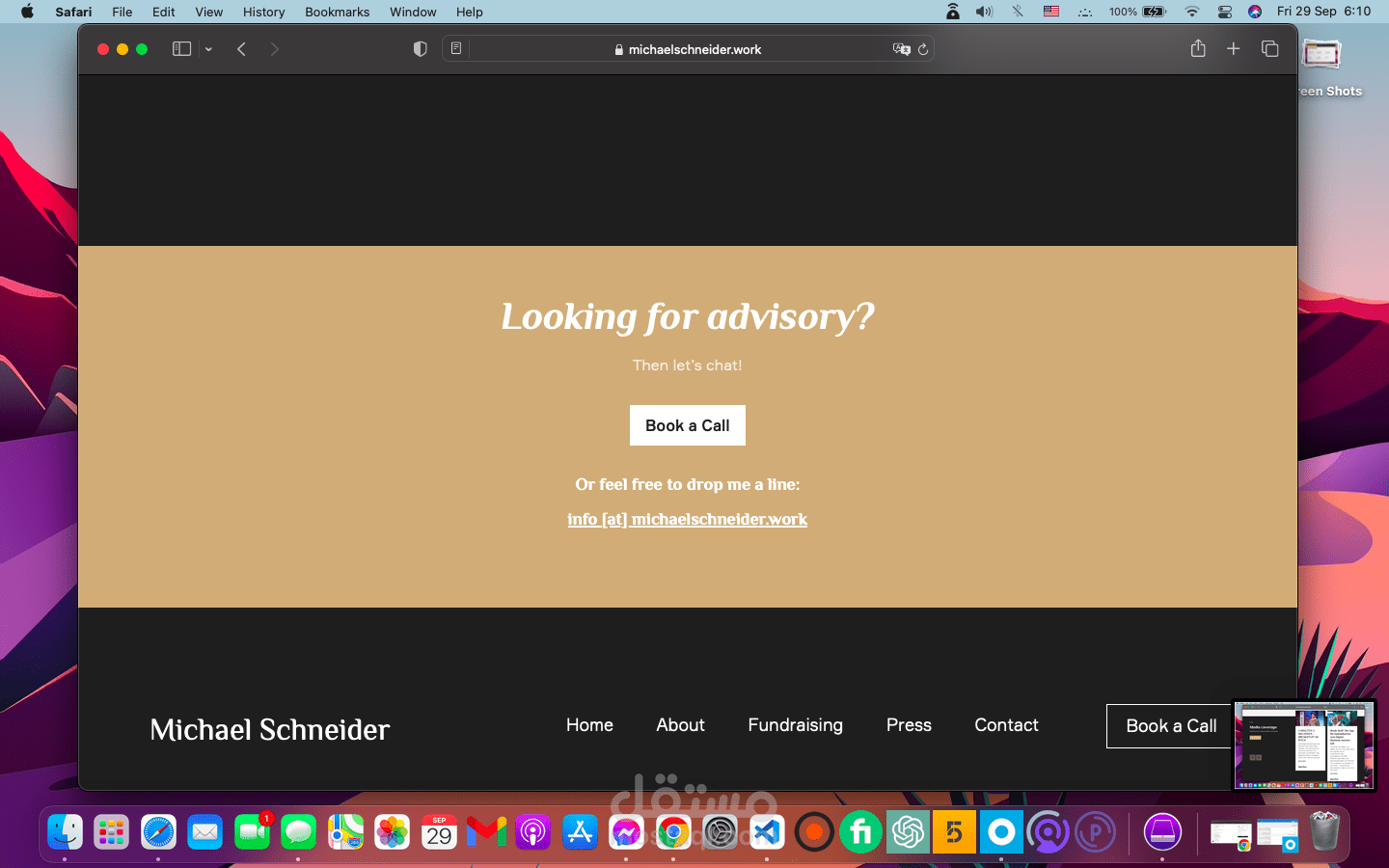The image size is (1389, 868).
Task: Click the info [at] michaelschneider.work email link
Action: click(687, 519)
